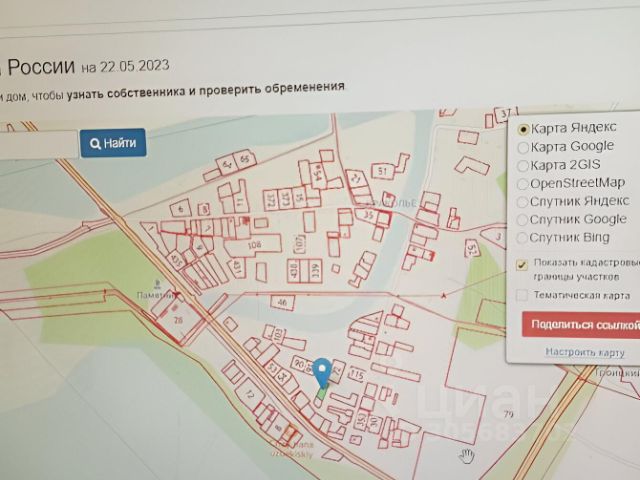Toggle the Показать кадастровые границы участков checkbox
Viewport: 640px width, 480px height.
coord(522,264)
